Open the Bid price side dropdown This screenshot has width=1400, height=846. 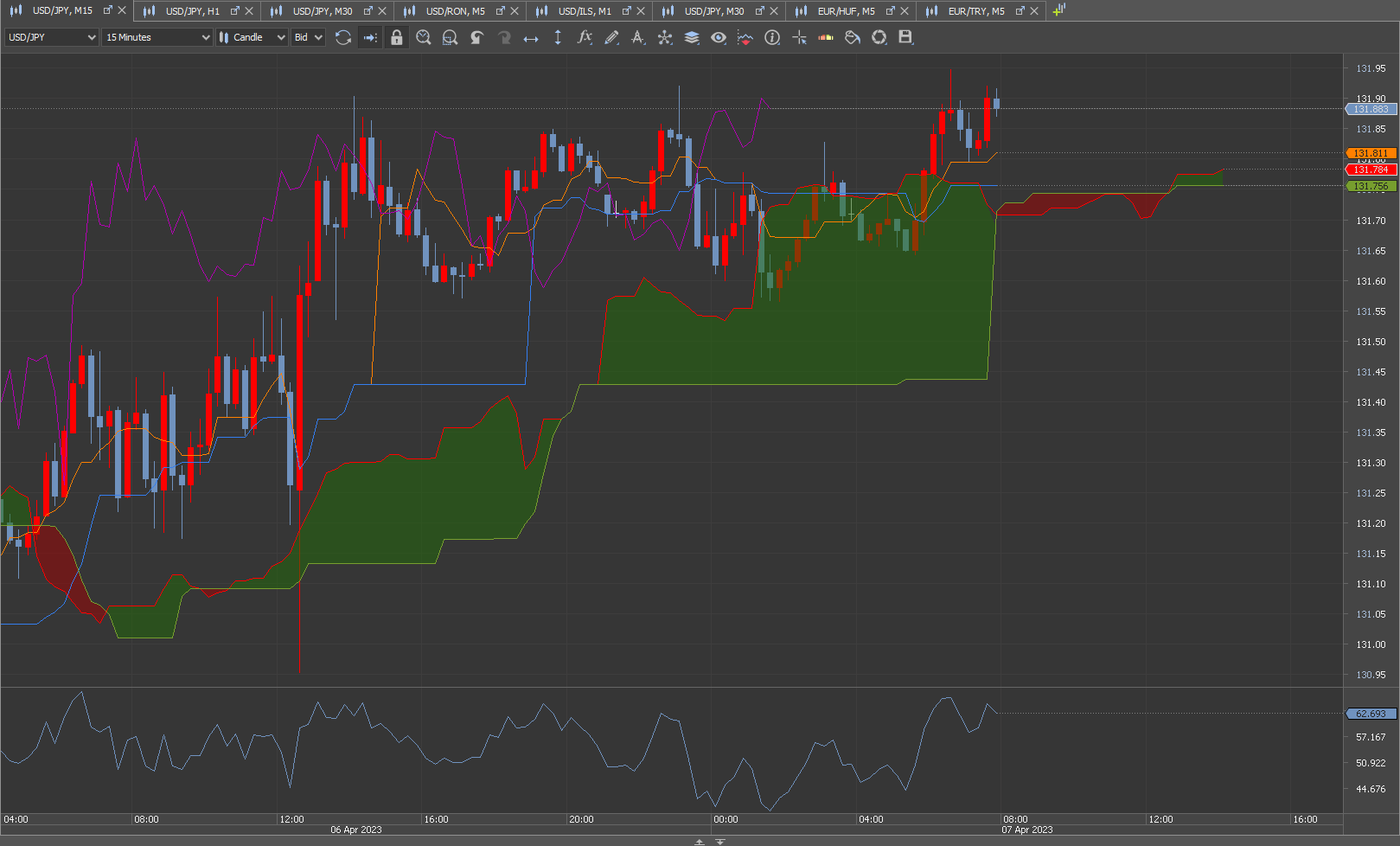pos(308,37)
